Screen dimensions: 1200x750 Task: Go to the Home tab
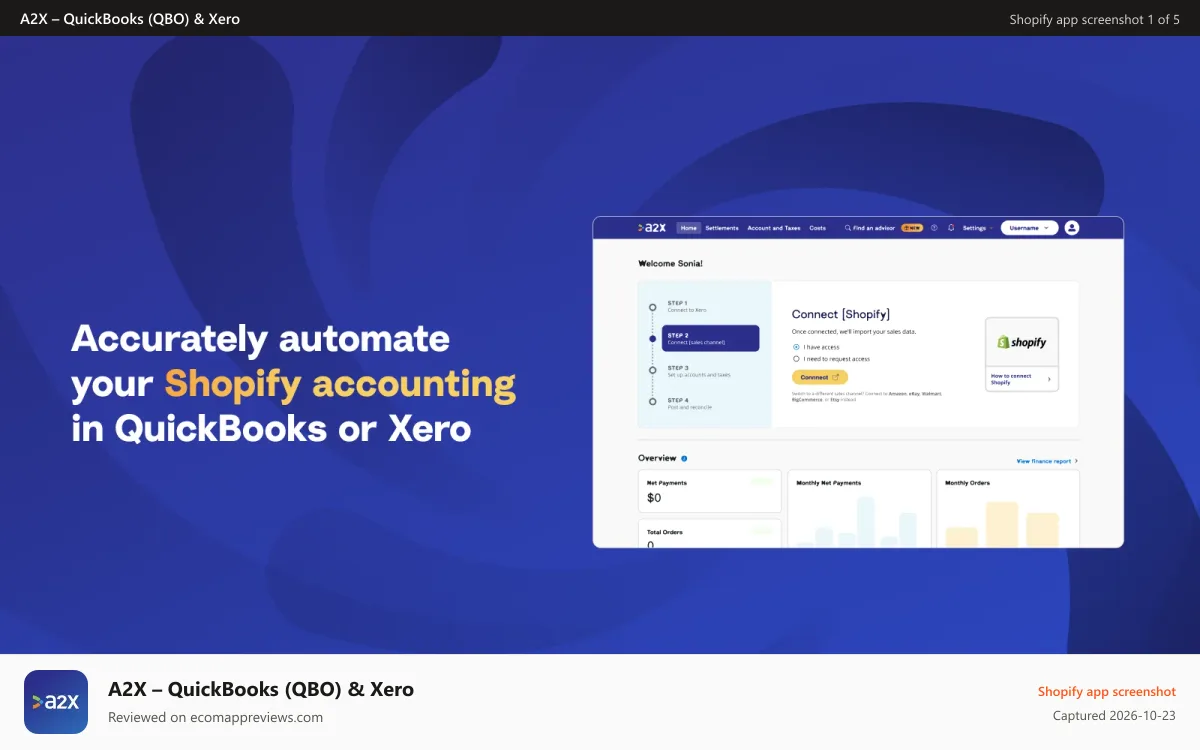[688, 228]
